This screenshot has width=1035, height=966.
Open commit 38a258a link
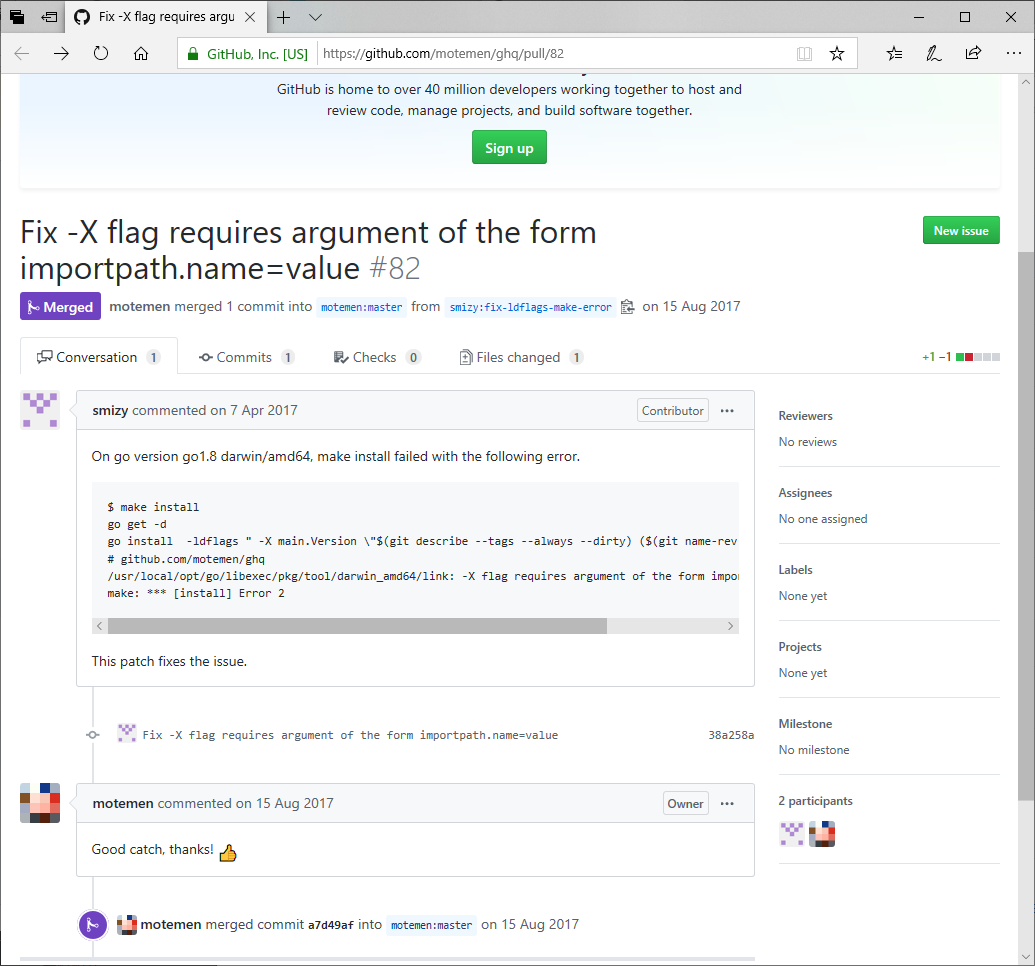(731, 735)
